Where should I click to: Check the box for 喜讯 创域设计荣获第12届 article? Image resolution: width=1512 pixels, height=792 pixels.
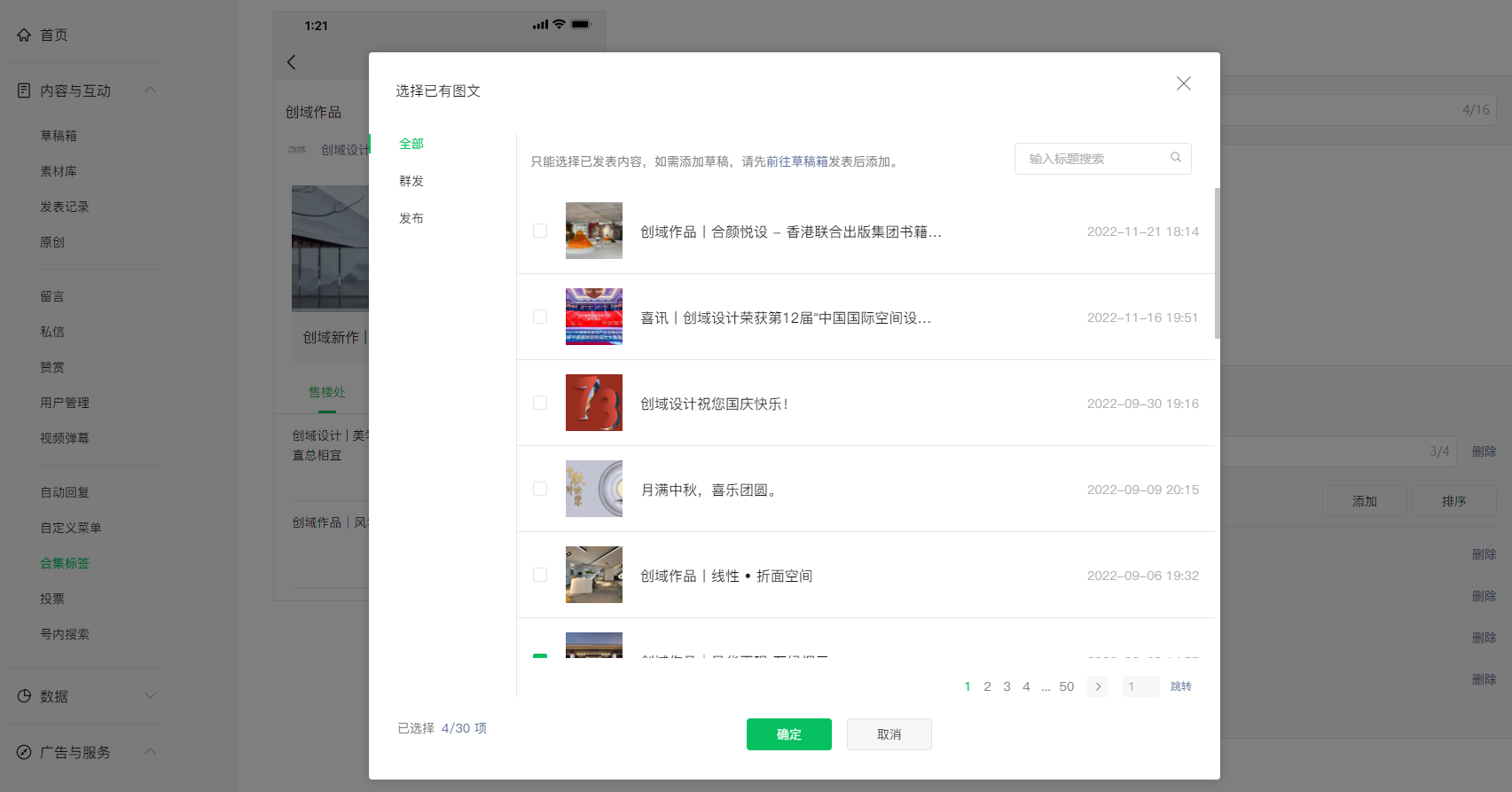pos(540,317)
